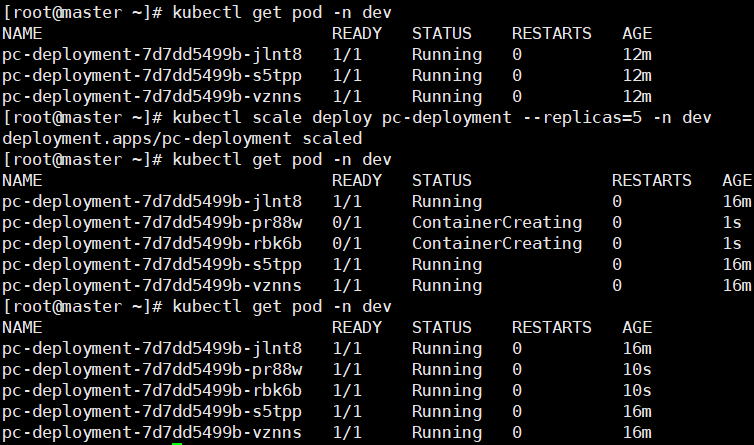The width and height of the screenshot is (754, 445).
Task: Click the READY header in the first table
Action: [x=356, y=33]
